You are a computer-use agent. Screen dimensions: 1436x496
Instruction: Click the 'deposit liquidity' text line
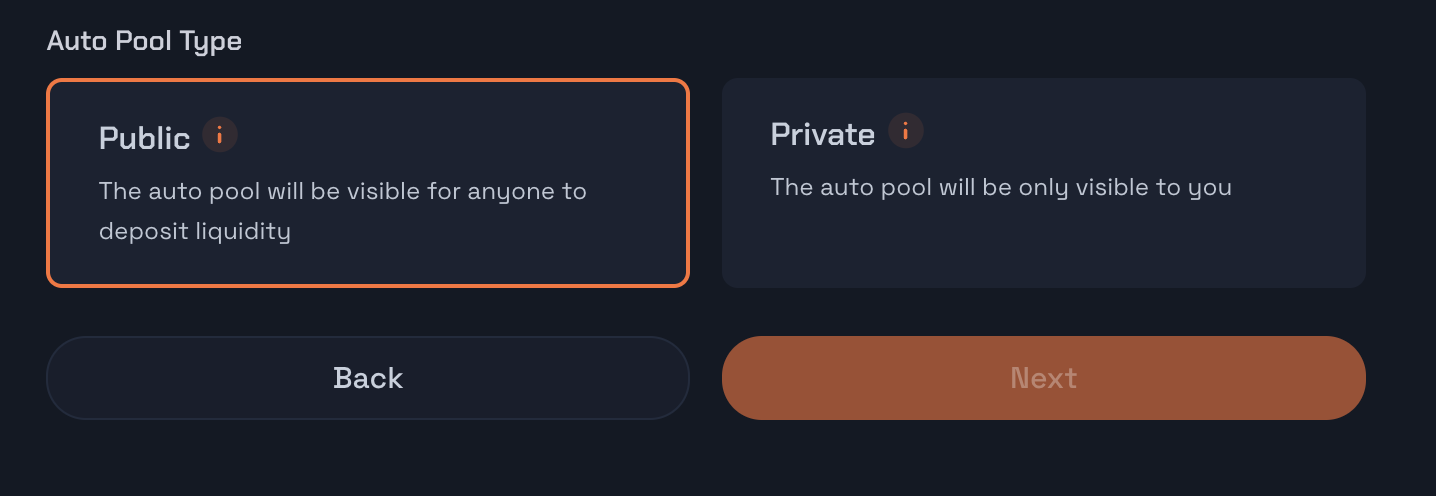195,232
